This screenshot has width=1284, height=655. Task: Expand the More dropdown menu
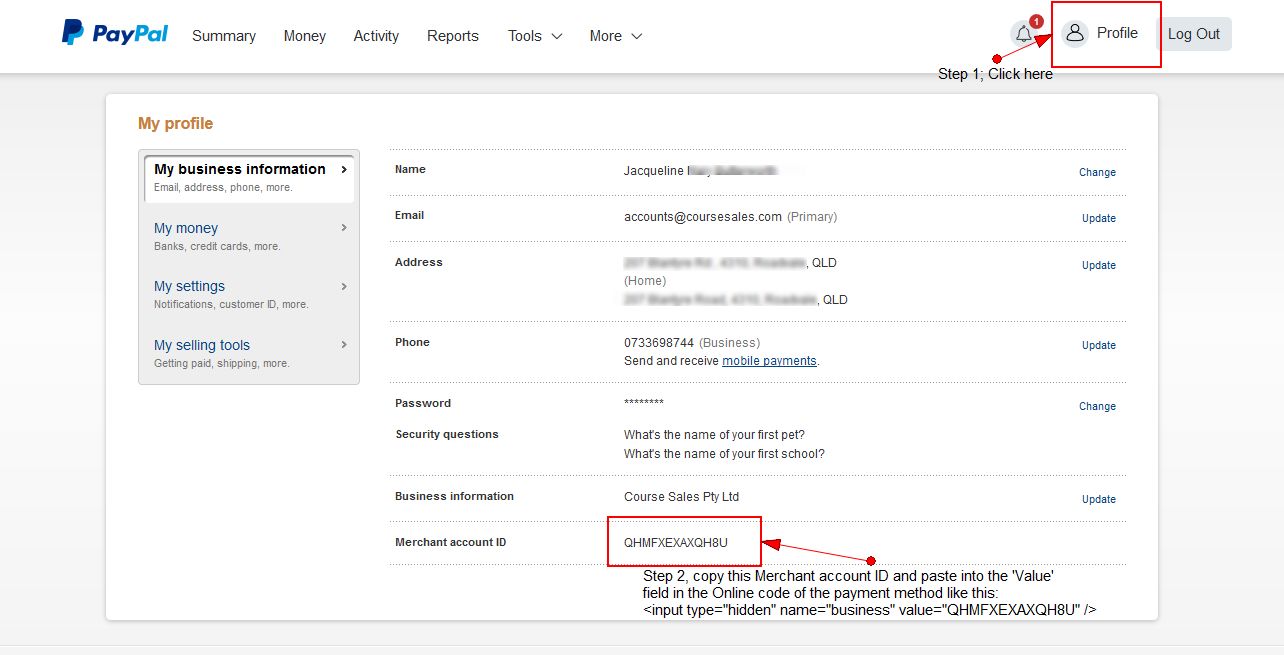615,36
